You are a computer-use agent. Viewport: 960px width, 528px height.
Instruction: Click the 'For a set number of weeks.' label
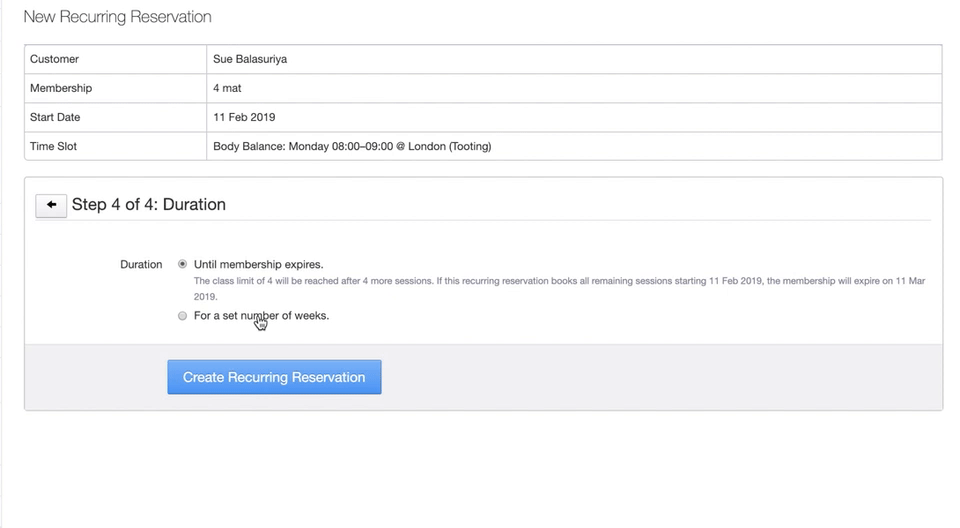click(261, 316)
